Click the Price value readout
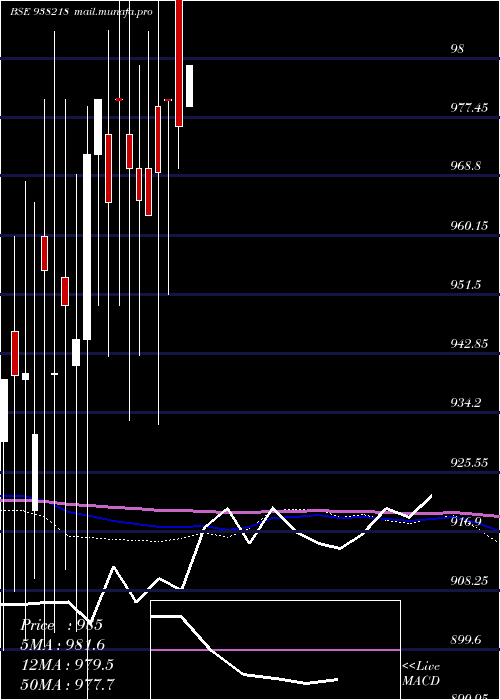 coord(62,625)
